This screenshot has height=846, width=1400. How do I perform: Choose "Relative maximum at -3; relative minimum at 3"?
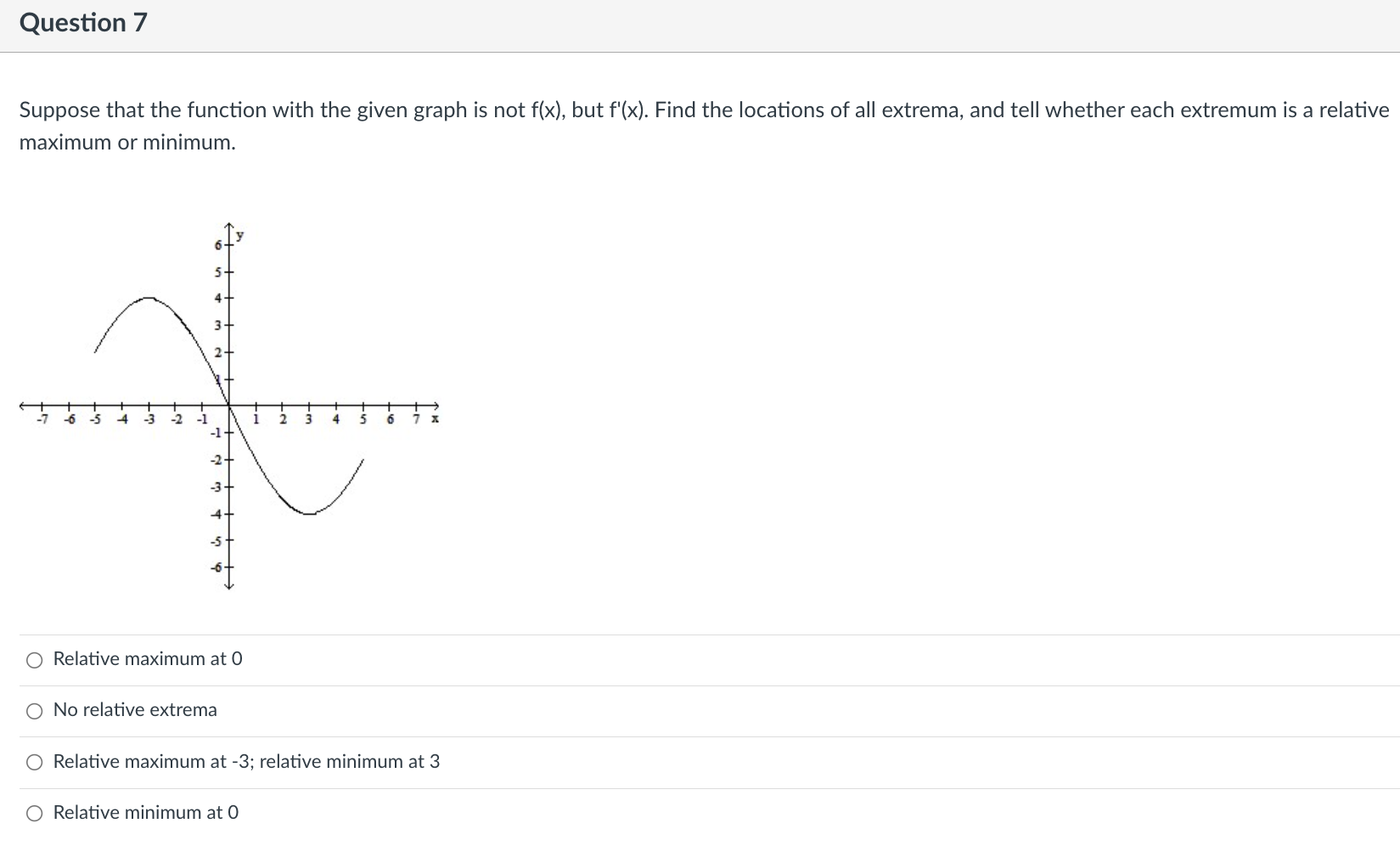34,762
